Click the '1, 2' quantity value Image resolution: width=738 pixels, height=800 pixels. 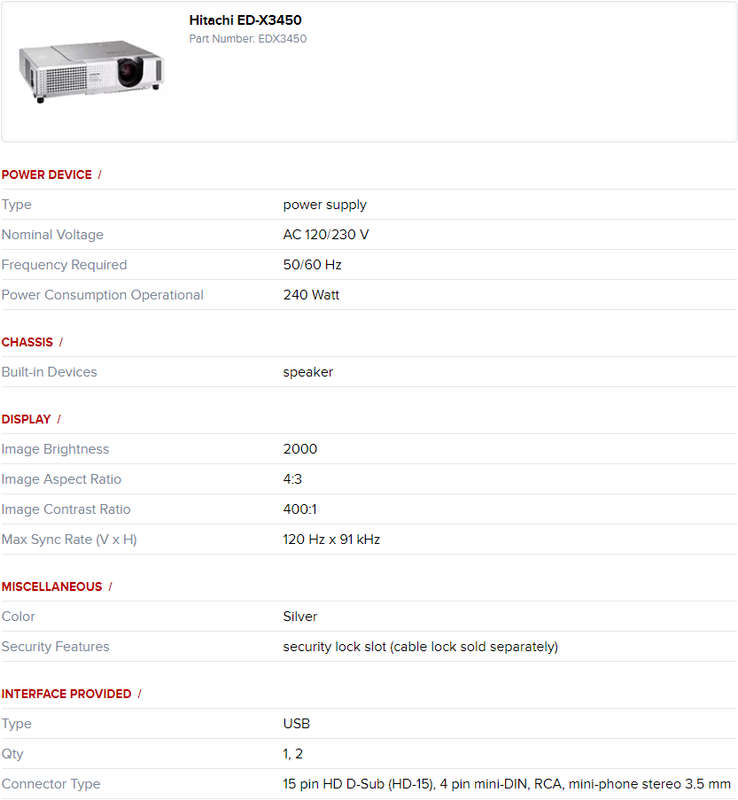293,754
